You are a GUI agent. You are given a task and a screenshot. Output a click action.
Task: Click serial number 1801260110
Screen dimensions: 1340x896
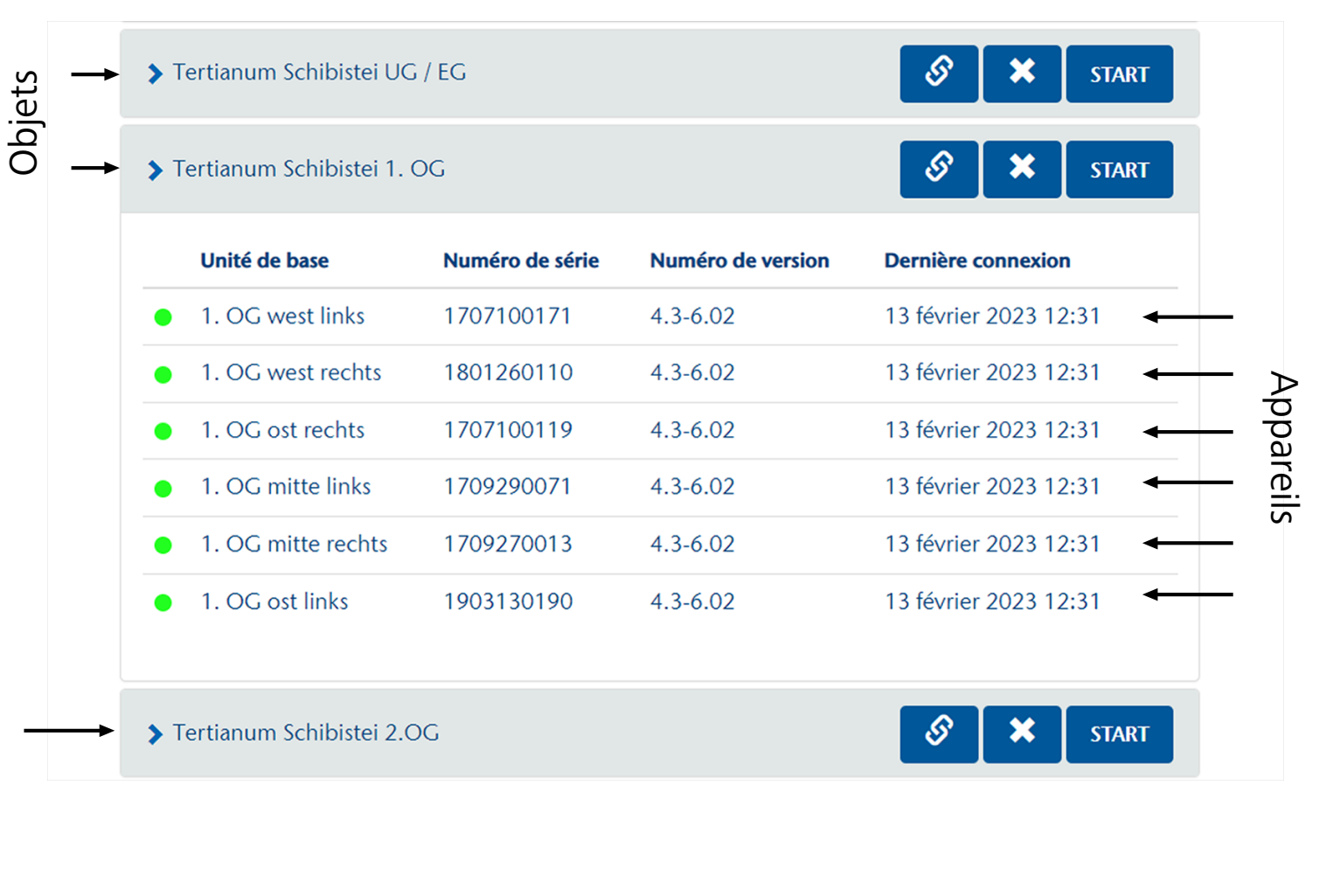[508, 372]
